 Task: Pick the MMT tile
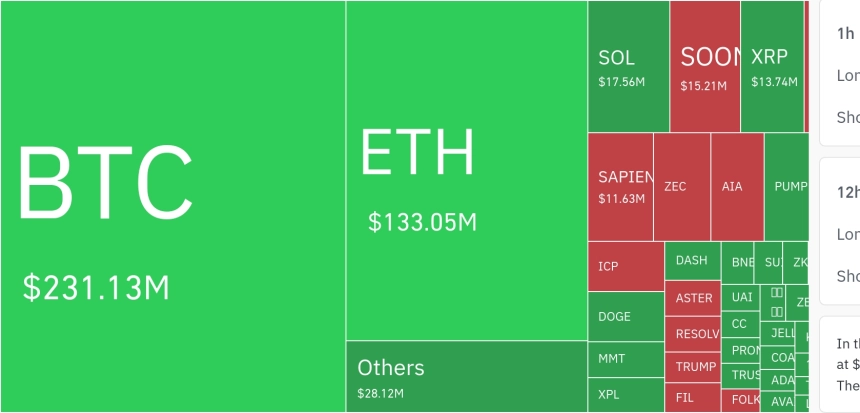click(x=625, y=358)
